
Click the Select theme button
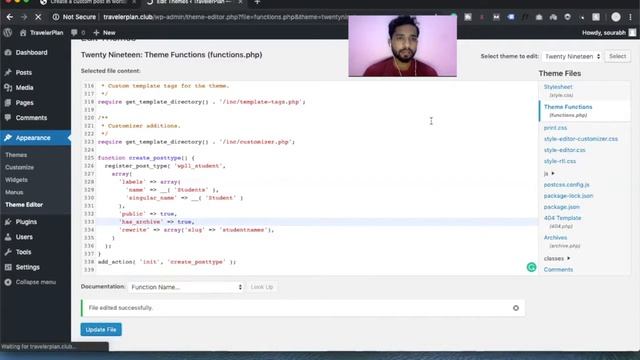[617, 56]
